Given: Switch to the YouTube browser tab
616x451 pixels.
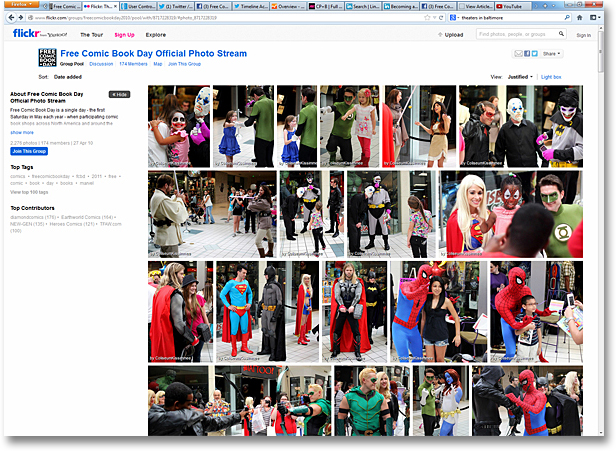Looking at the screenshot, I should tap(513, 6).
